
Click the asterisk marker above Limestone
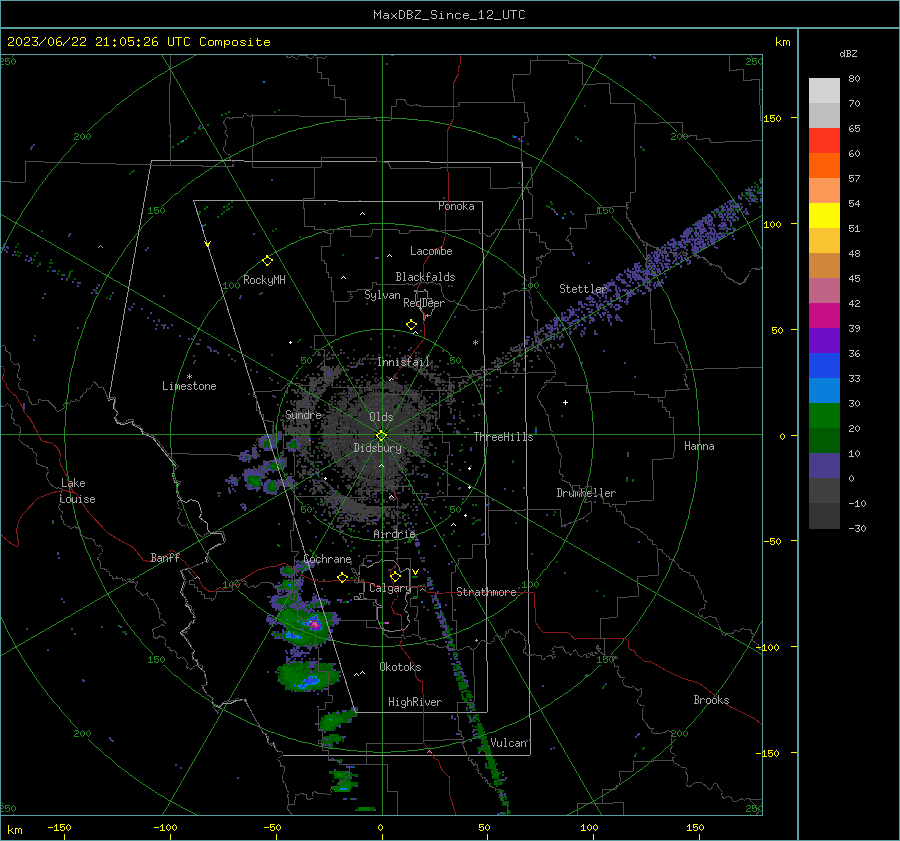point(189,377)
